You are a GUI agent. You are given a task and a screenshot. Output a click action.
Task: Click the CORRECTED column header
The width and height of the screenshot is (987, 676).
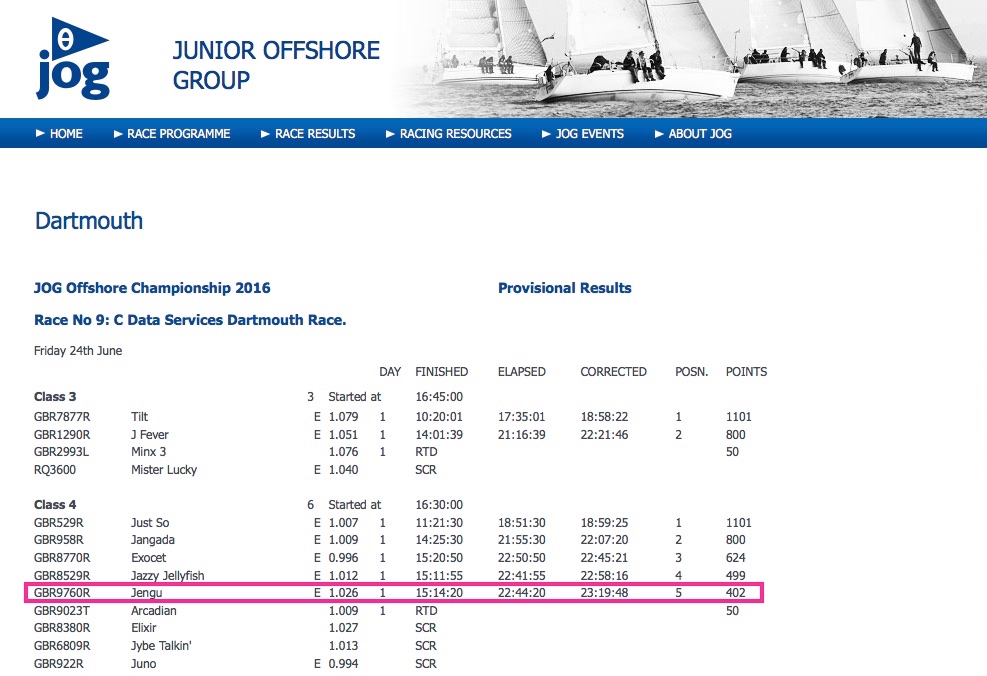[x=613, y=371]
